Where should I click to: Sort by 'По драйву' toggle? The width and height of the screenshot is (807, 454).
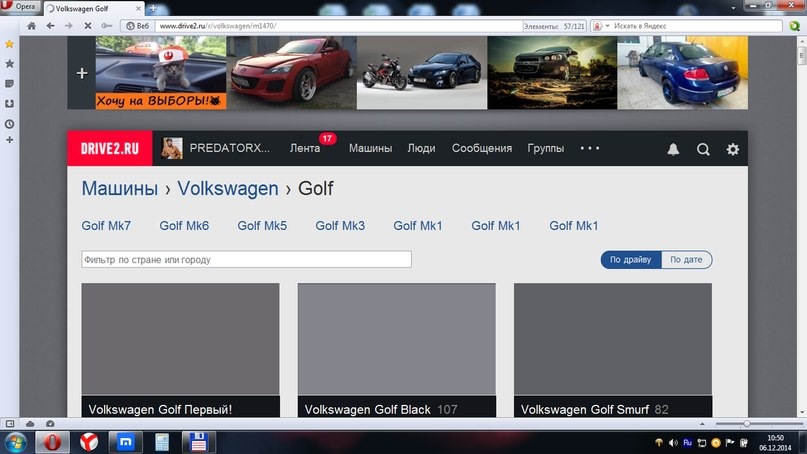tap(630, 259)
